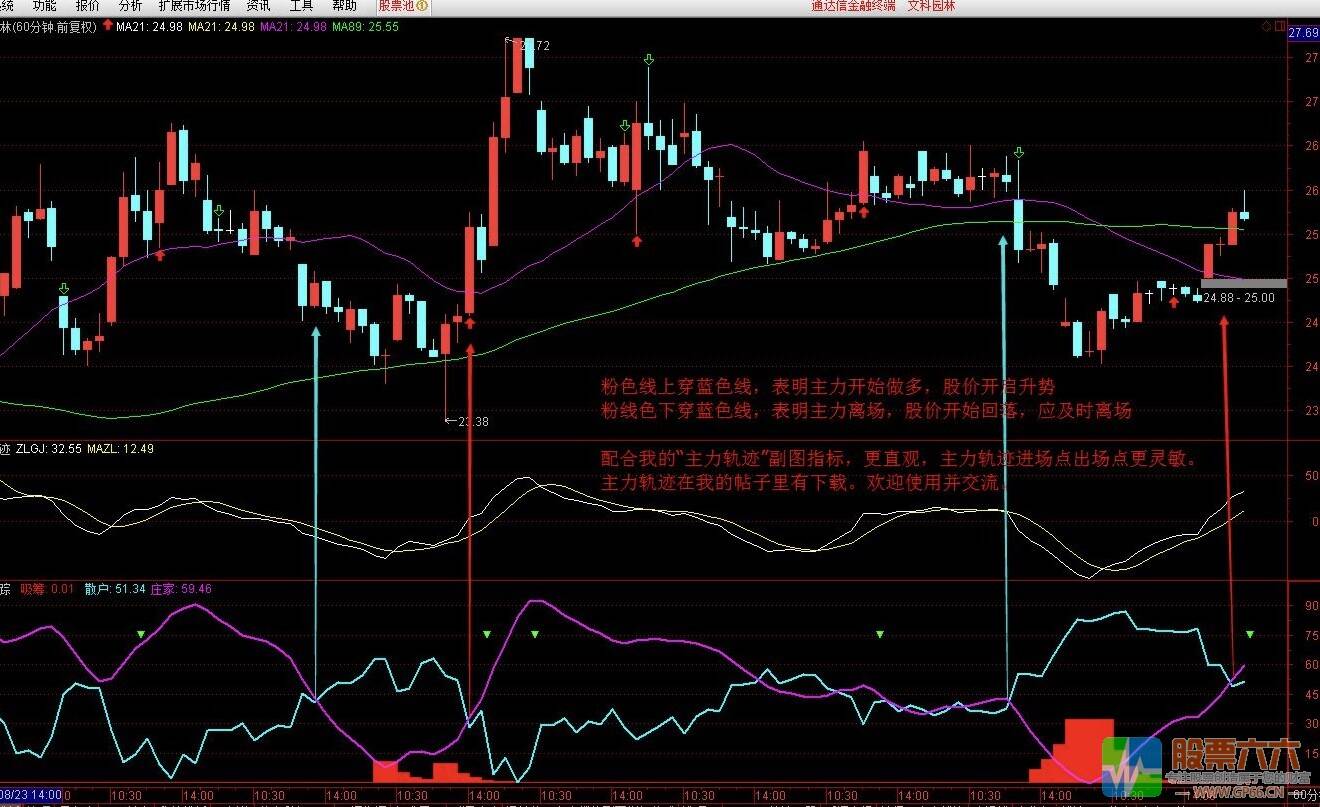
Task: Click the 08/23 14:00 timestamp on the time axis
Action: 30,794
